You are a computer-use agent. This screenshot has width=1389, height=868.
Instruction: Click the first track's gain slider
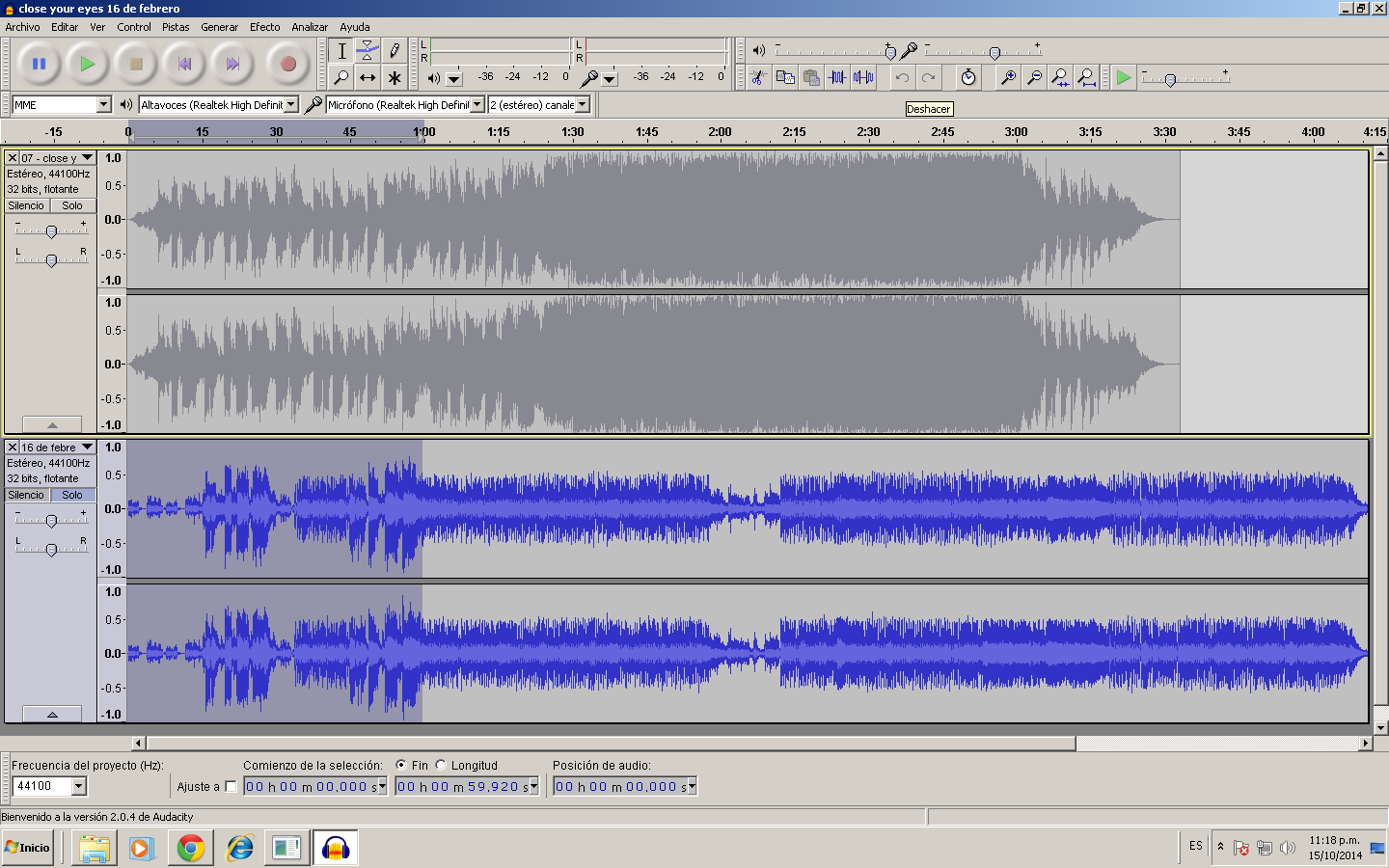(x=51, y=231)
